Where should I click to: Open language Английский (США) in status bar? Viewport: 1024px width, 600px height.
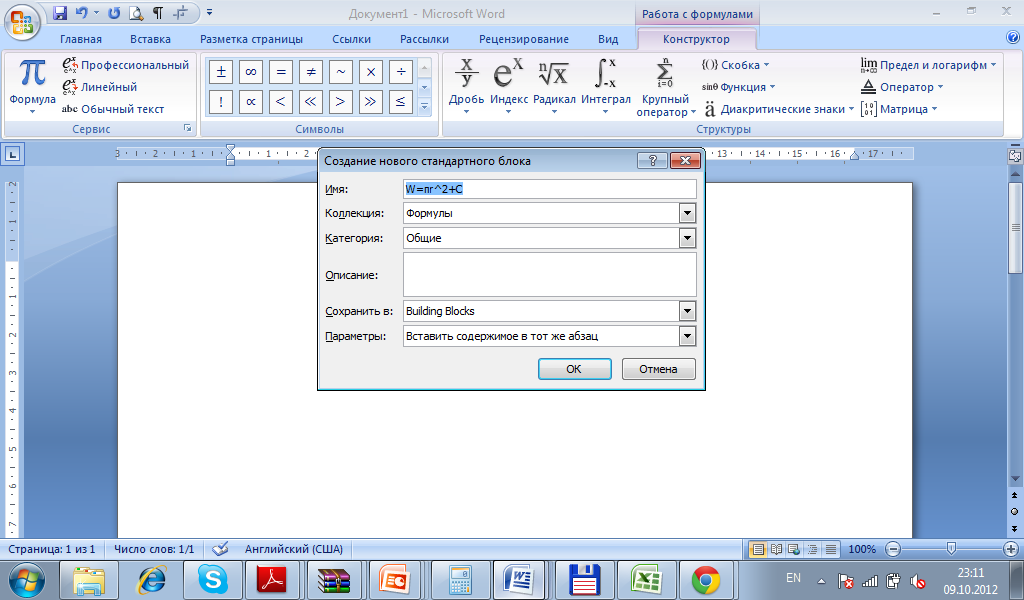click(294, 549)
